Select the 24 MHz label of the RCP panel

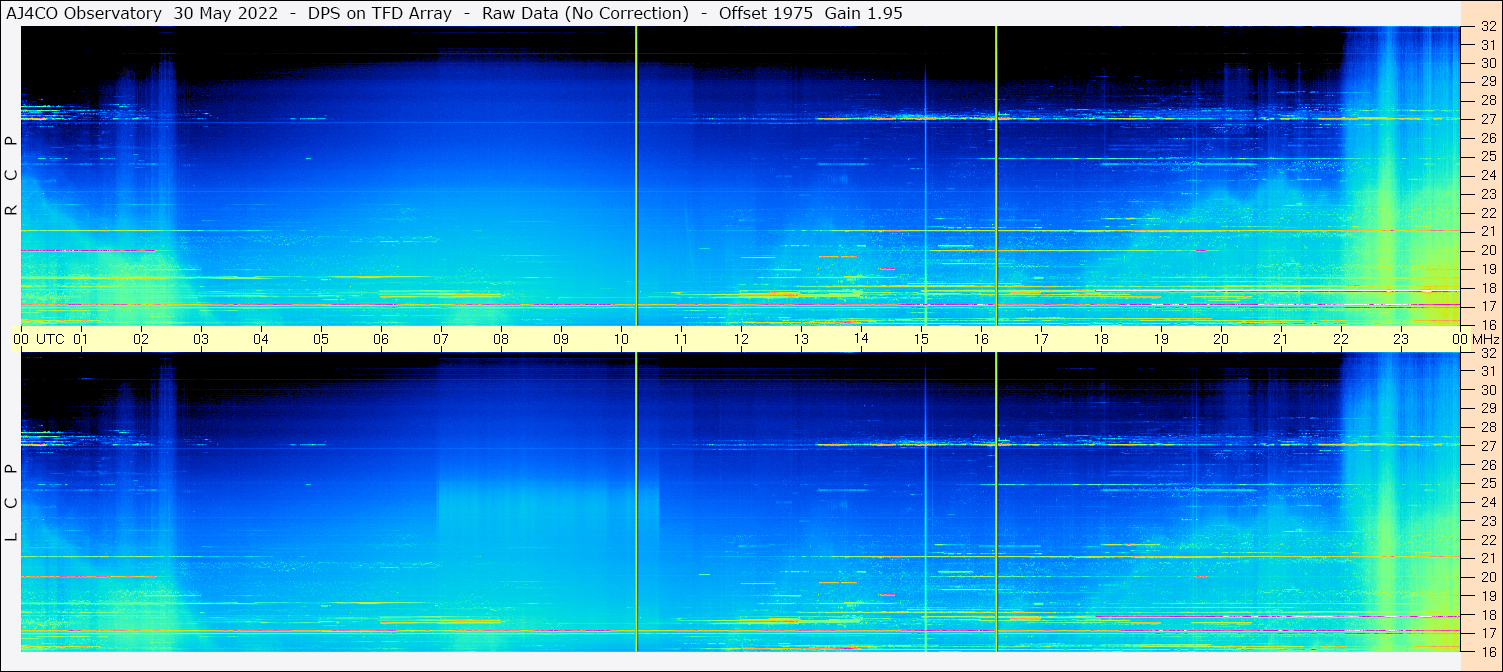pos(1487,175)
